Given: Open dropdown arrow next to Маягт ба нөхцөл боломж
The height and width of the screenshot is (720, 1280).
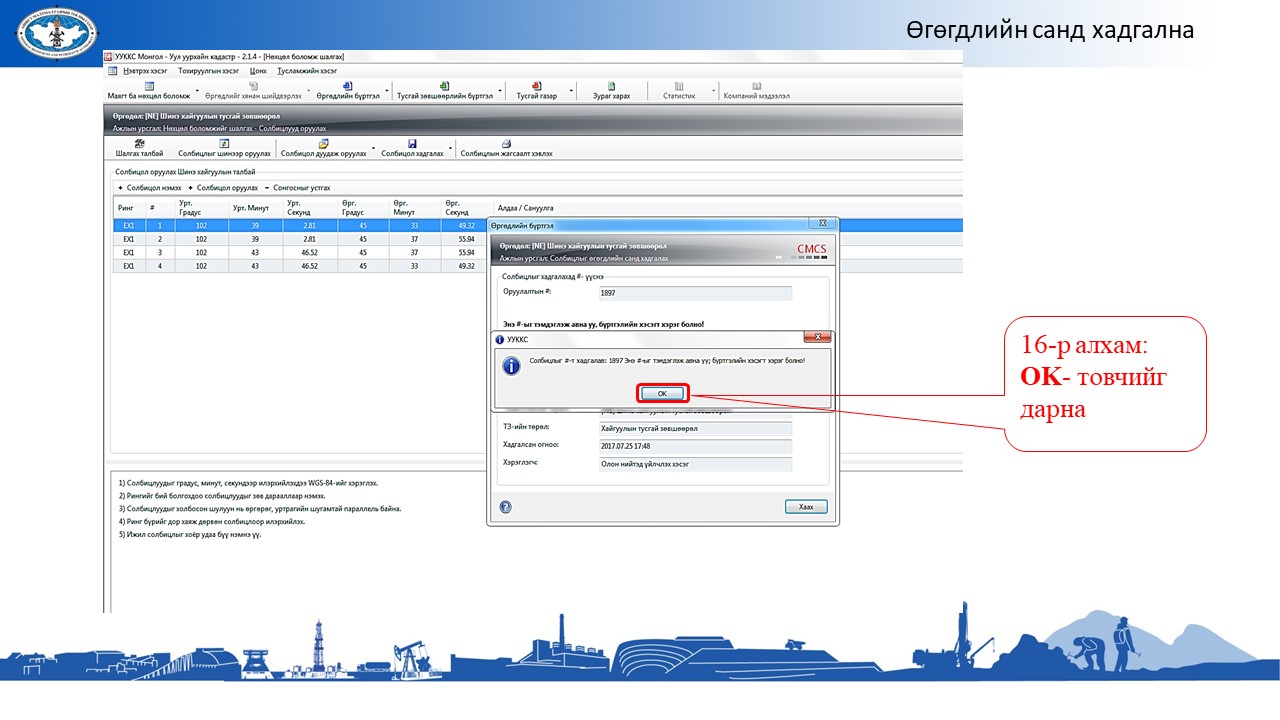Looking at the screenshot, I should (198, 91).
